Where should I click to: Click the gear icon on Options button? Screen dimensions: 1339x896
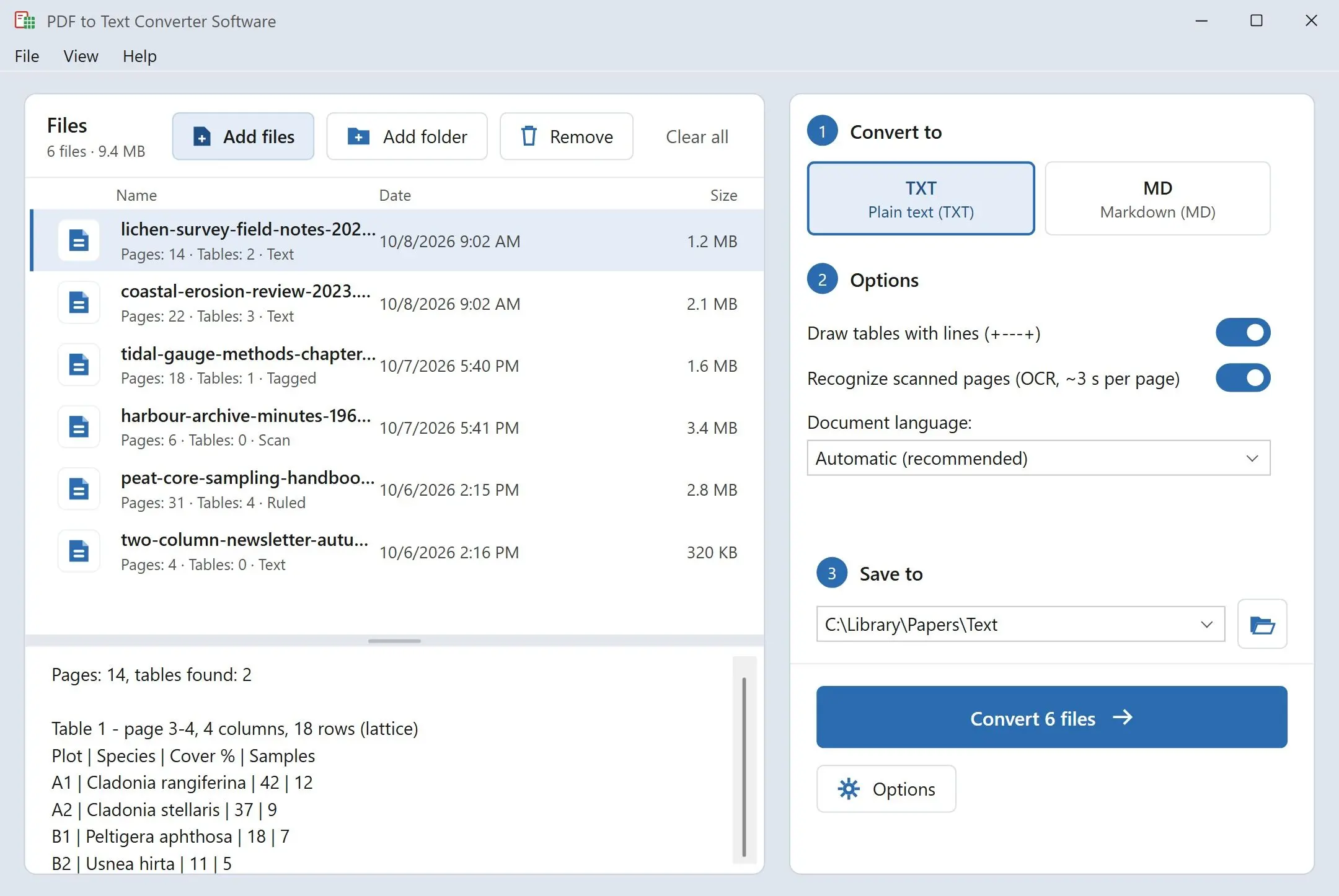point(849,789)
